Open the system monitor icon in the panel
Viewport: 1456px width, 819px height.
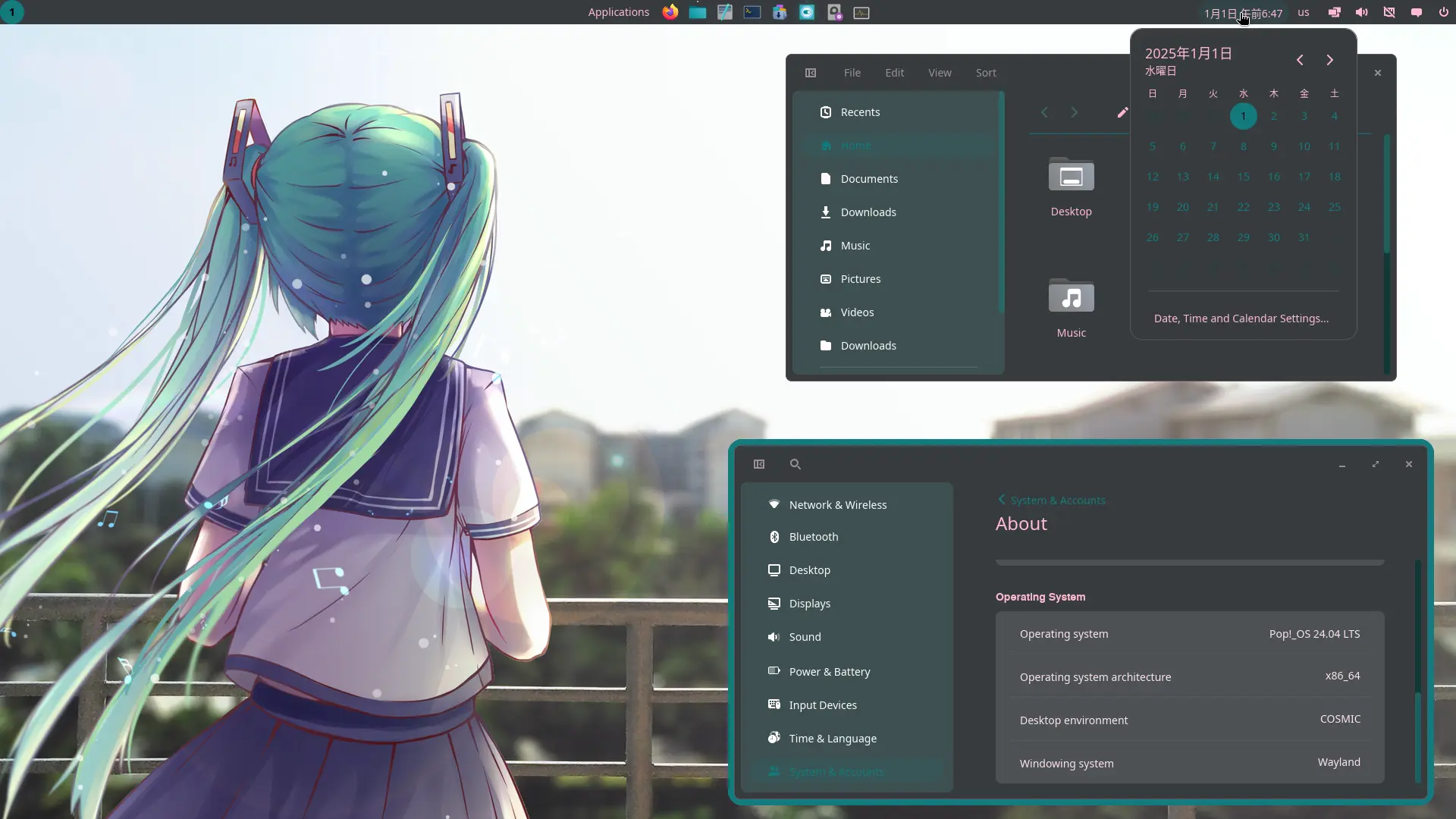pyautogui.click(x=861, y=12)
